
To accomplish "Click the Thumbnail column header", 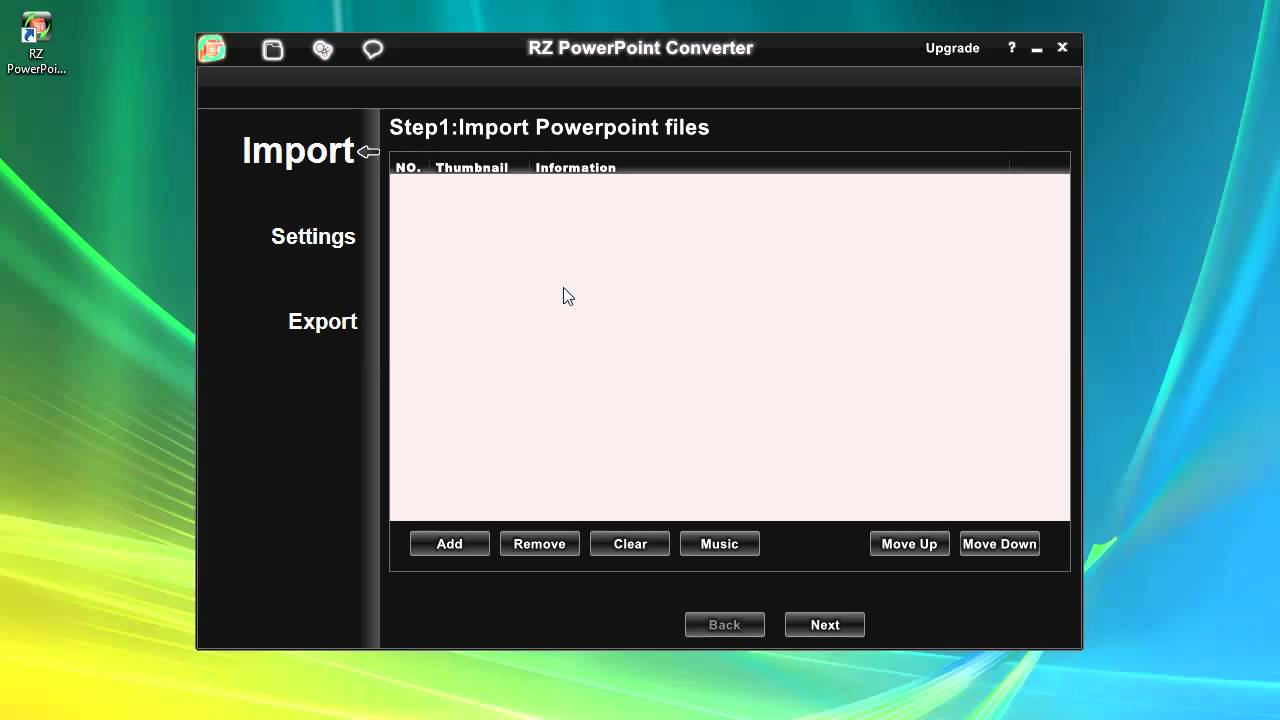I will click(x=472, y=167).
